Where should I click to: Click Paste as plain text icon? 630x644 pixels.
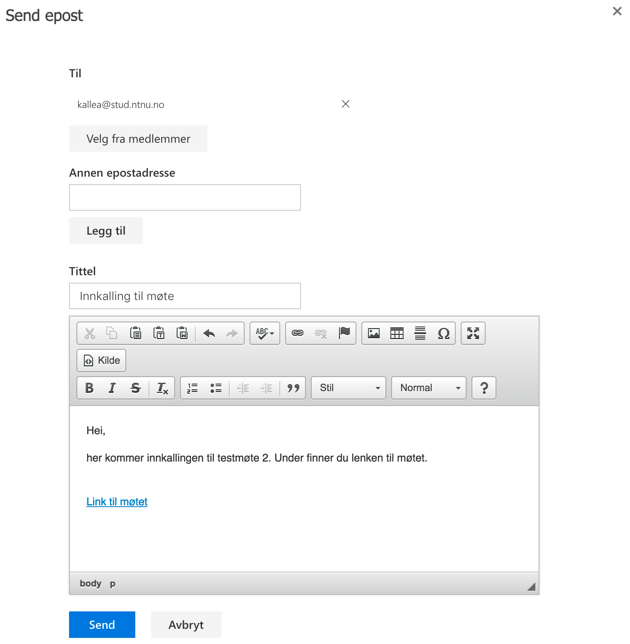(x=159, y=333)
